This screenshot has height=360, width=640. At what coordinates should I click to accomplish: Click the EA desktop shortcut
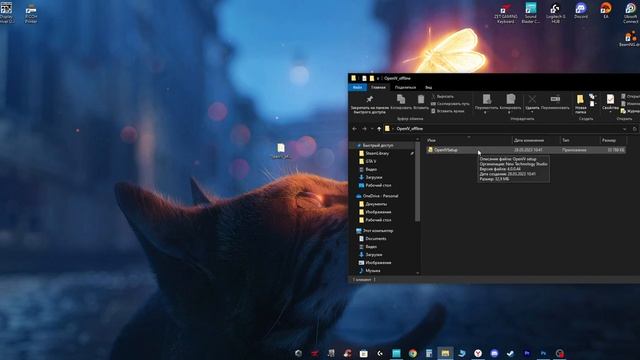coord(606,11)
